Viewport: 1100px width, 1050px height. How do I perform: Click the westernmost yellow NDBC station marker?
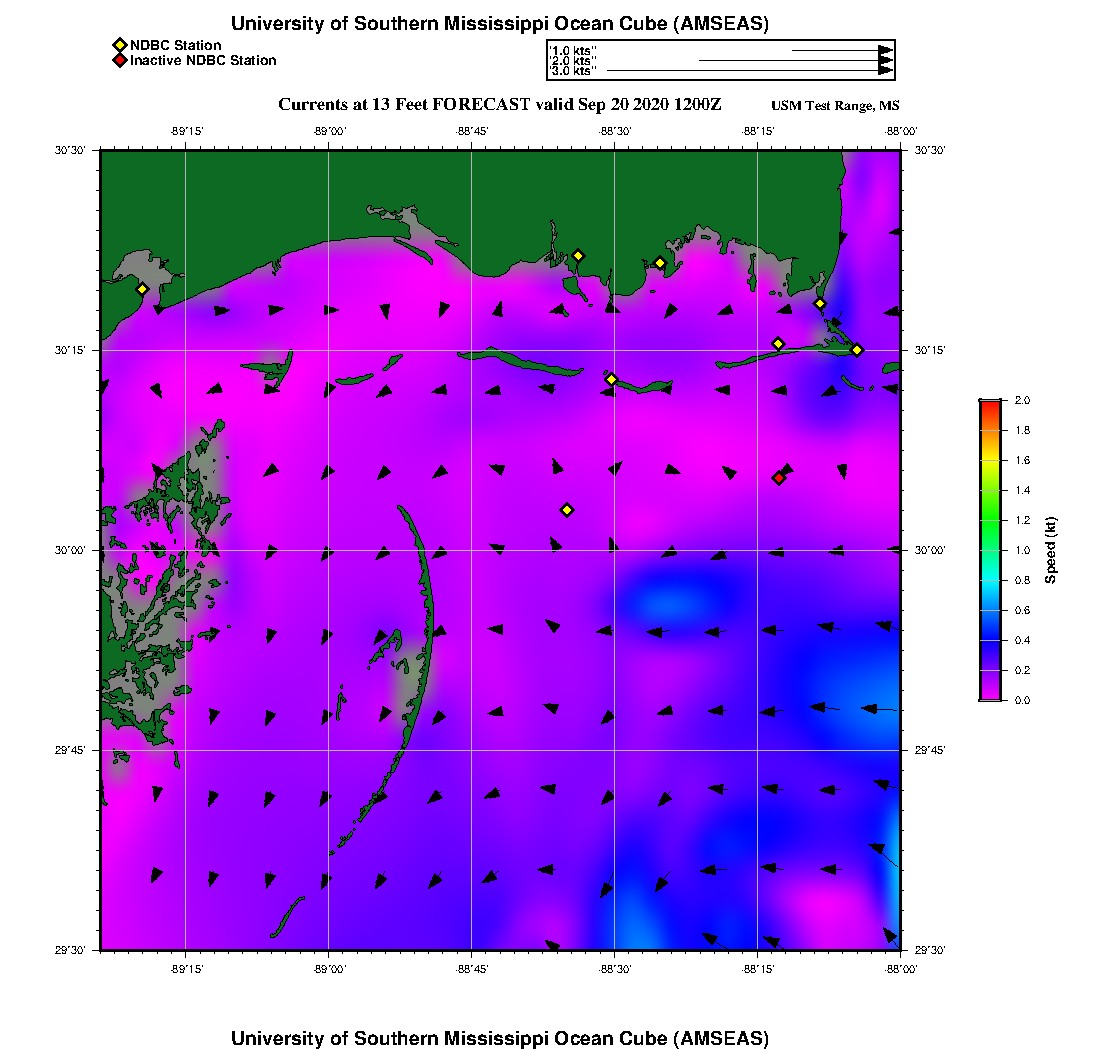pyautogui.click(x=142, y=289)
